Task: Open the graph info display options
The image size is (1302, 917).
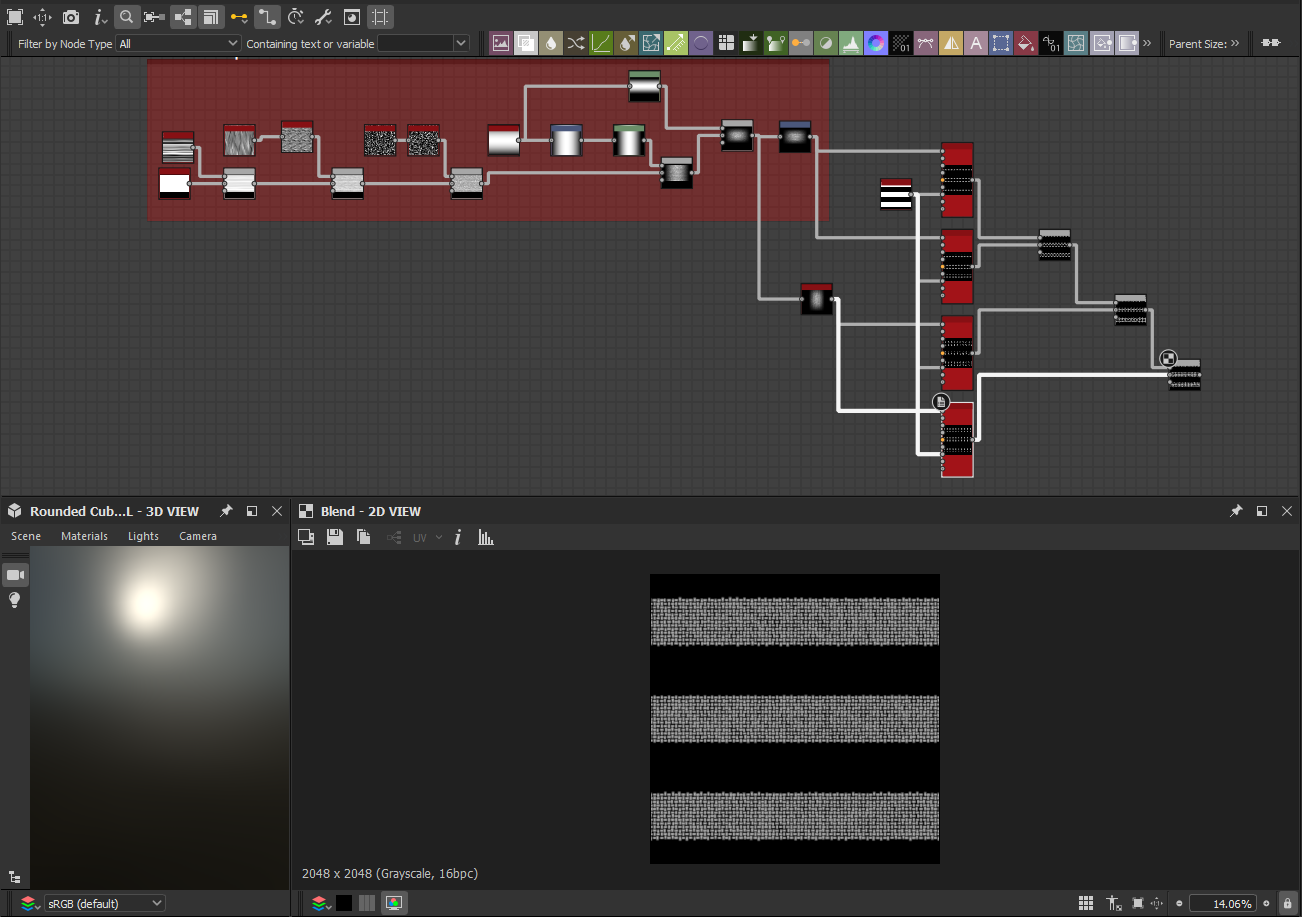Action: click(x=99, y=17)
